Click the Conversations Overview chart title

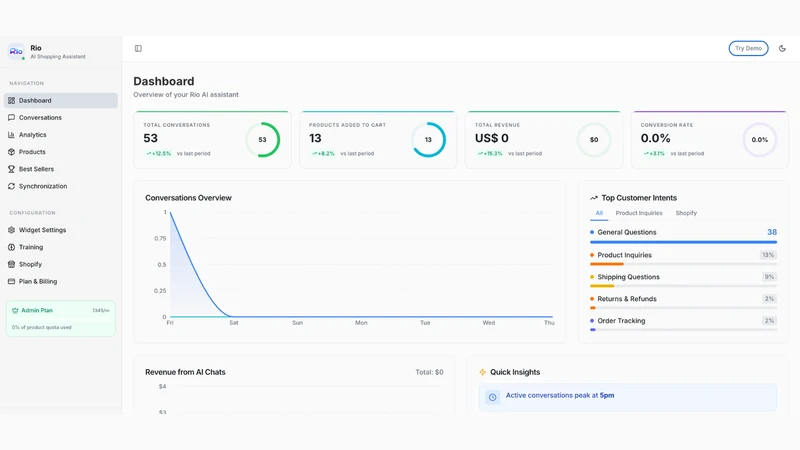tap(188, 198)
